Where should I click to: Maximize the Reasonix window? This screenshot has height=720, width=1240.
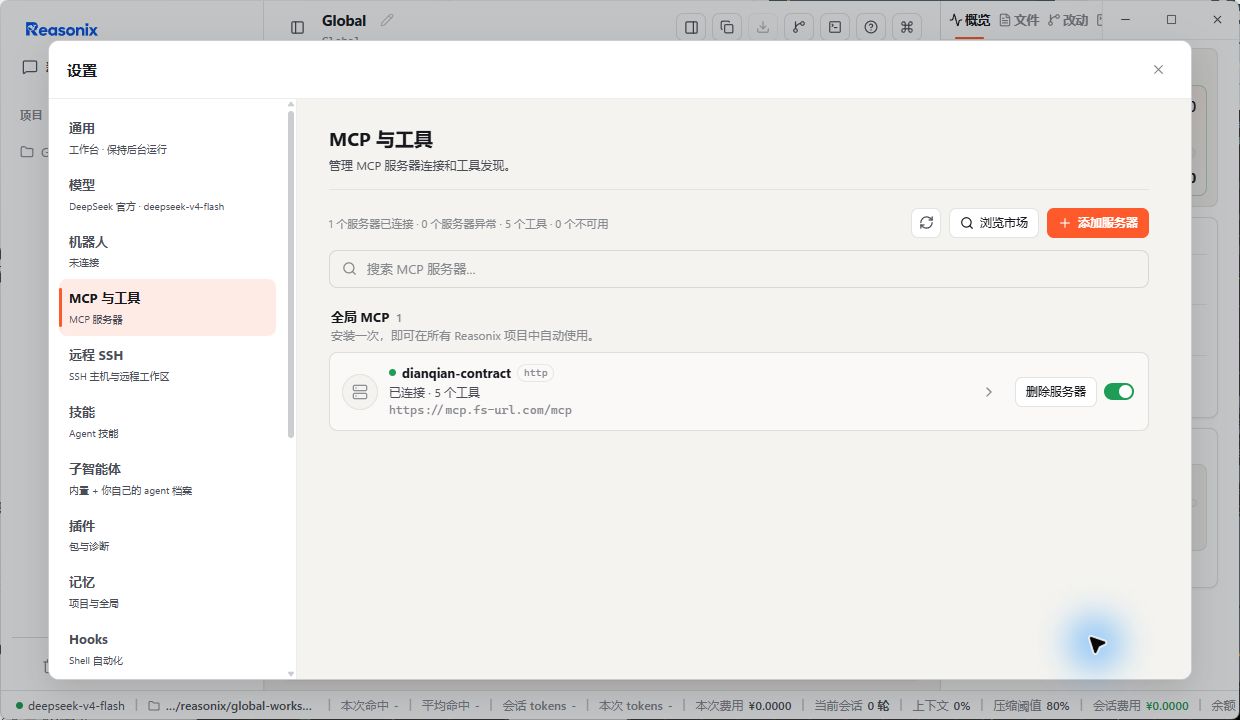point(1172,19)
